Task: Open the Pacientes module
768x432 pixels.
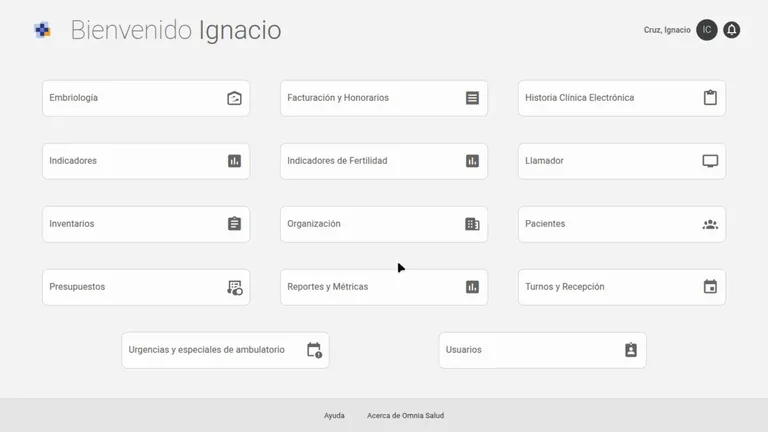Action: [x=622, y=224]
